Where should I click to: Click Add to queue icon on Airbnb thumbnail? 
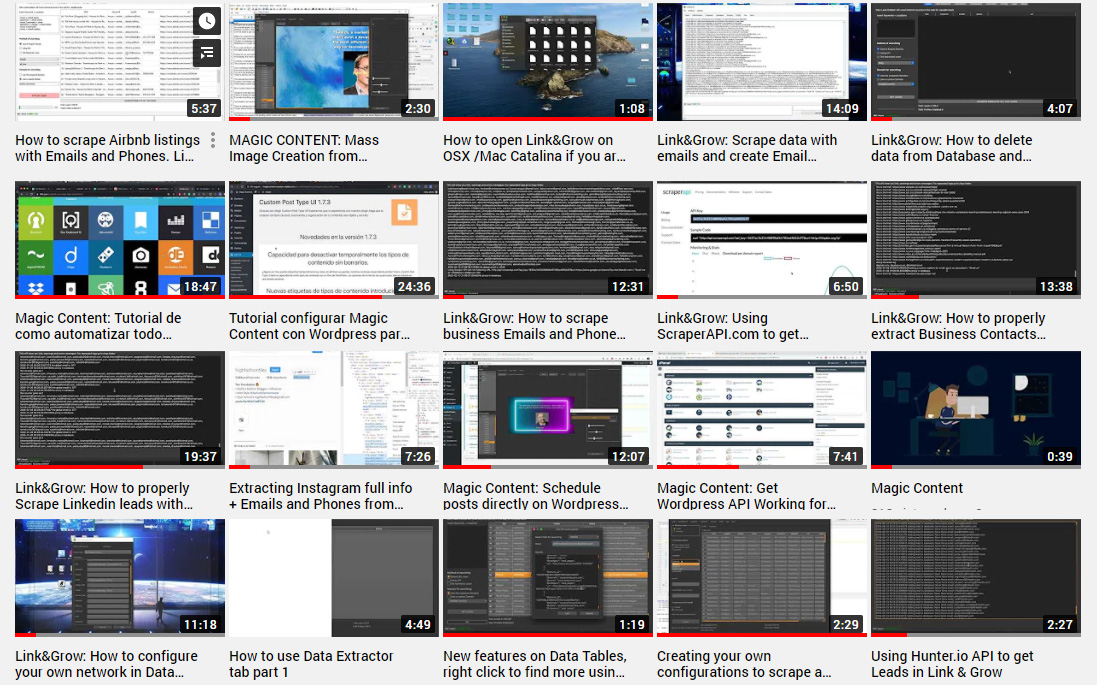point(206,54)
